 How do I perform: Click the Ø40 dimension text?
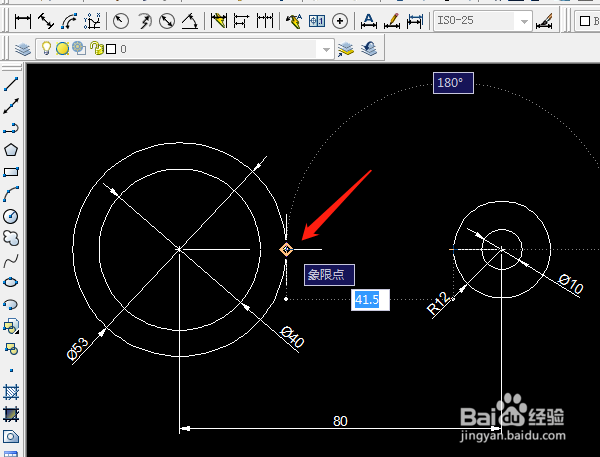pyautogui.click(x=292, y=337)
